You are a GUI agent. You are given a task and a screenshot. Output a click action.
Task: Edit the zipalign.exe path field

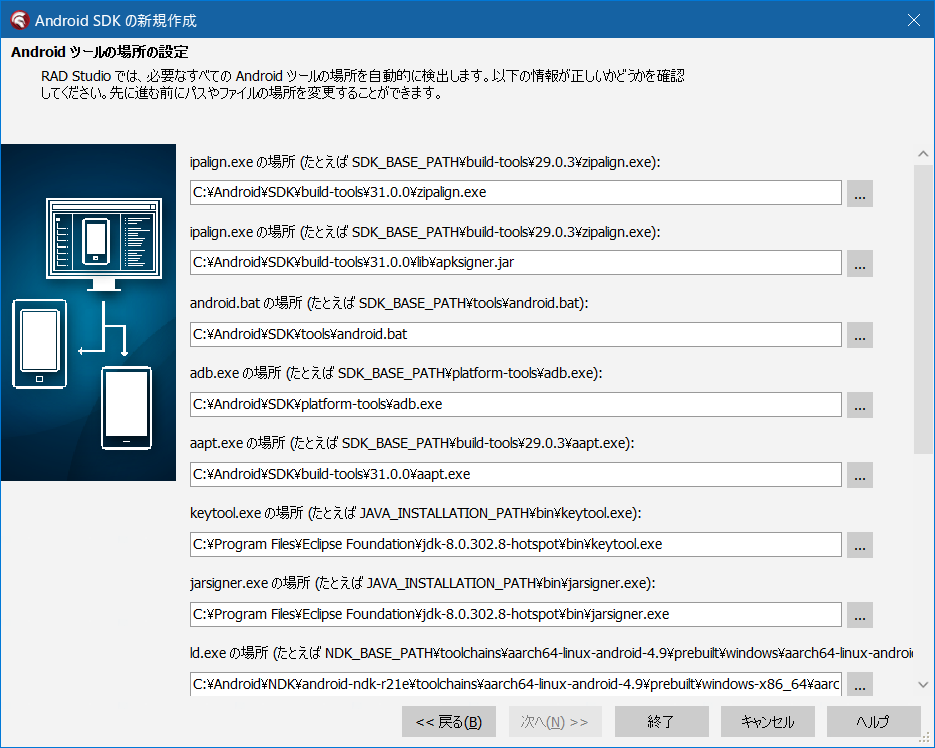[516, 193]
